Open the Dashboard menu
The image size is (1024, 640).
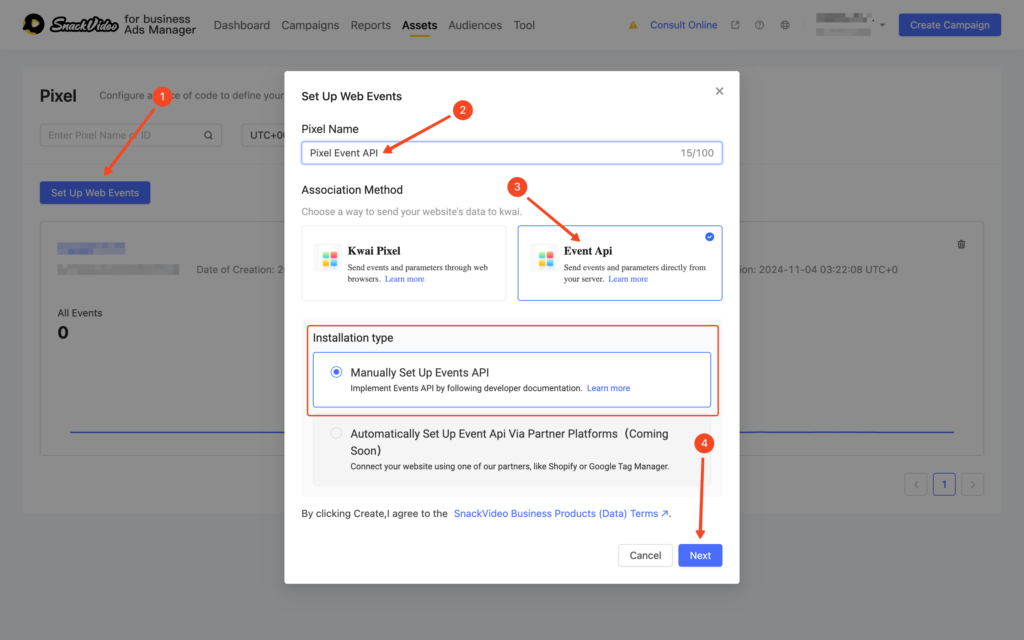click(x=242, y=25)
